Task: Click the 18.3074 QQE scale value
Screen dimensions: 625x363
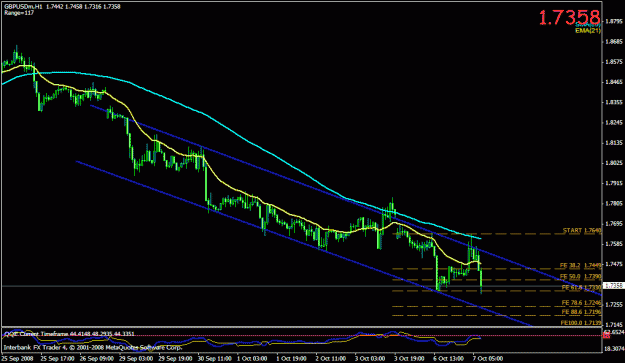Action: 614,348
